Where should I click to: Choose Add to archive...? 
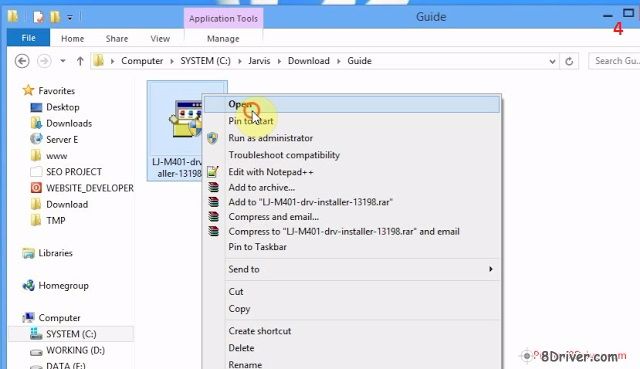pos(351,187)
